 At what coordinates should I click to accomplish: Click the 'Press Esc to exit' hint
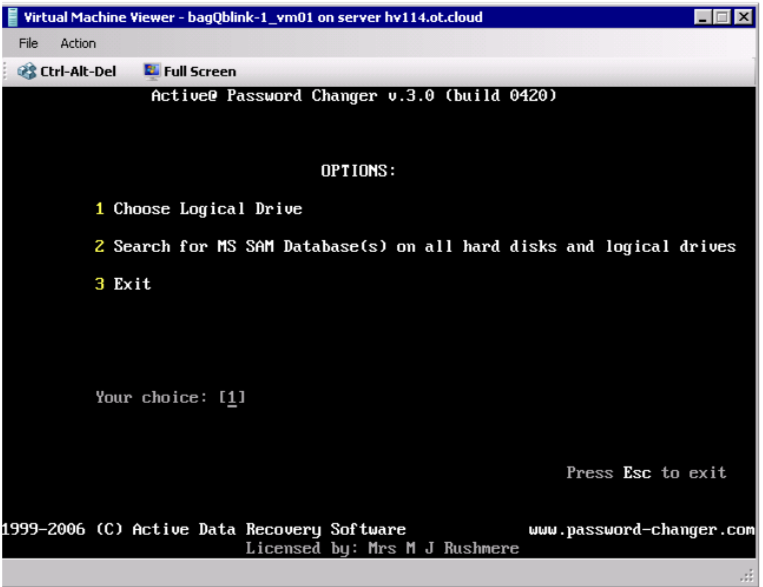pos(646,473)
